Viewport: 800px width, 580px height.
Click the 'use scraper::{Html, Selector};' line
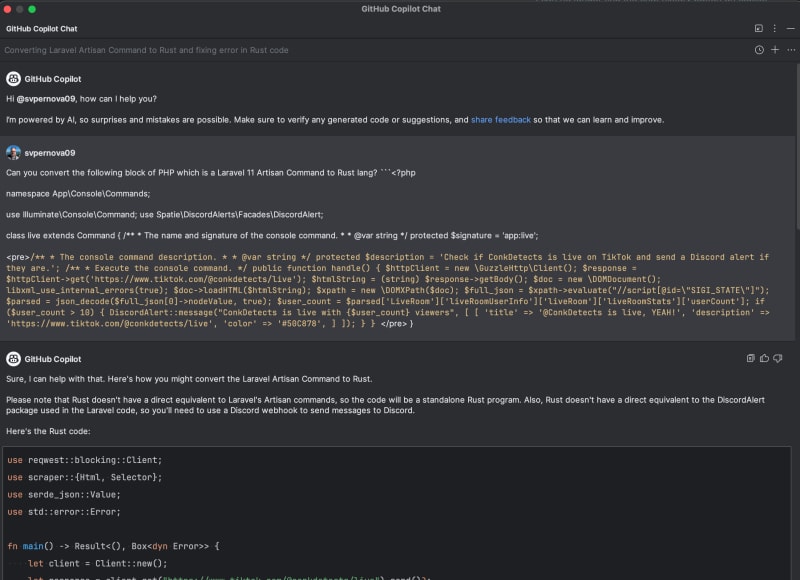click(x=85, y=477)
